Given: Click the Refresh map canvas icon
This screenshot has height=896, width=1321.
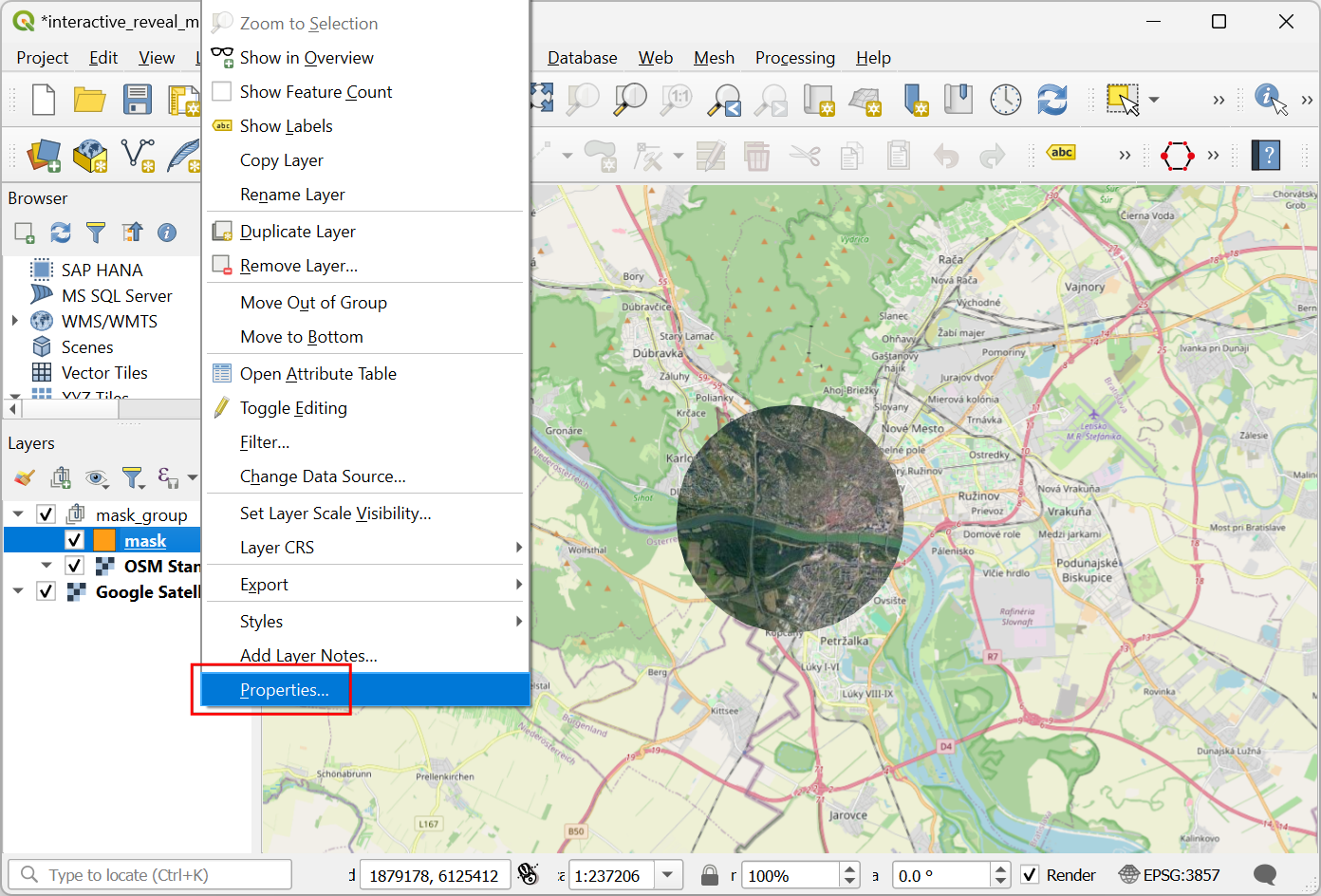Looking at the screenshot, I should [1051, 100].
